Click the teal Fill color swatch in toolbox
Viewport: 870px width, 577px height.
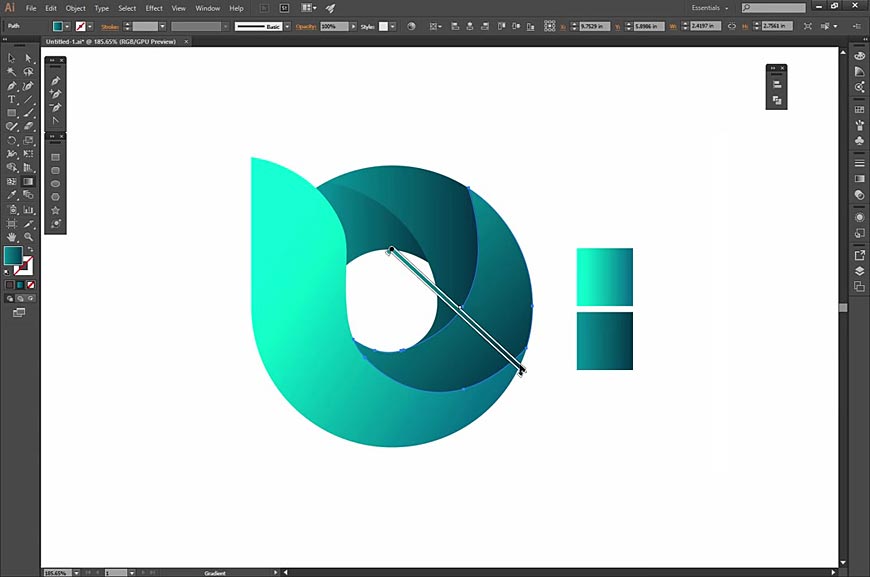click(13, 256)
